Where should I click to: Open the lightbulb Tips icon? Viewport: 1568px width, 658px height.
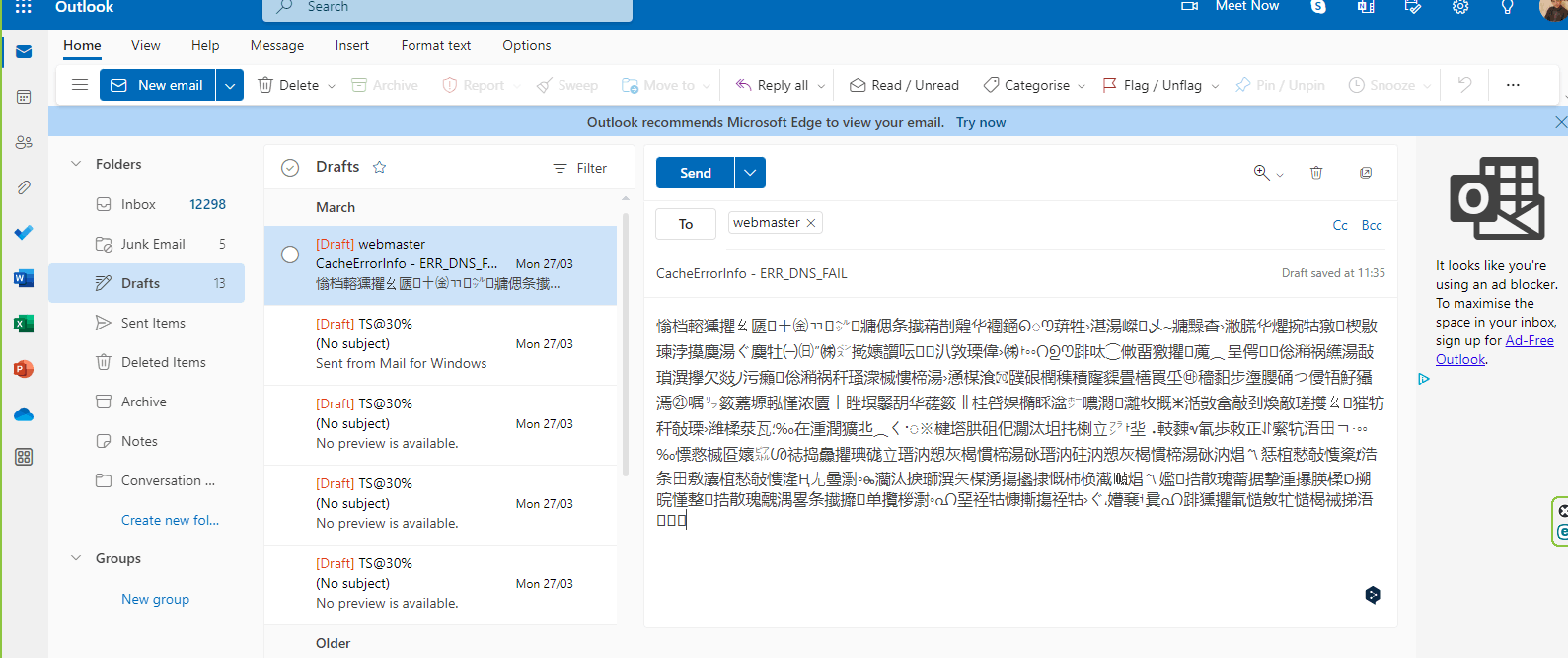[x=1508, y=7]
